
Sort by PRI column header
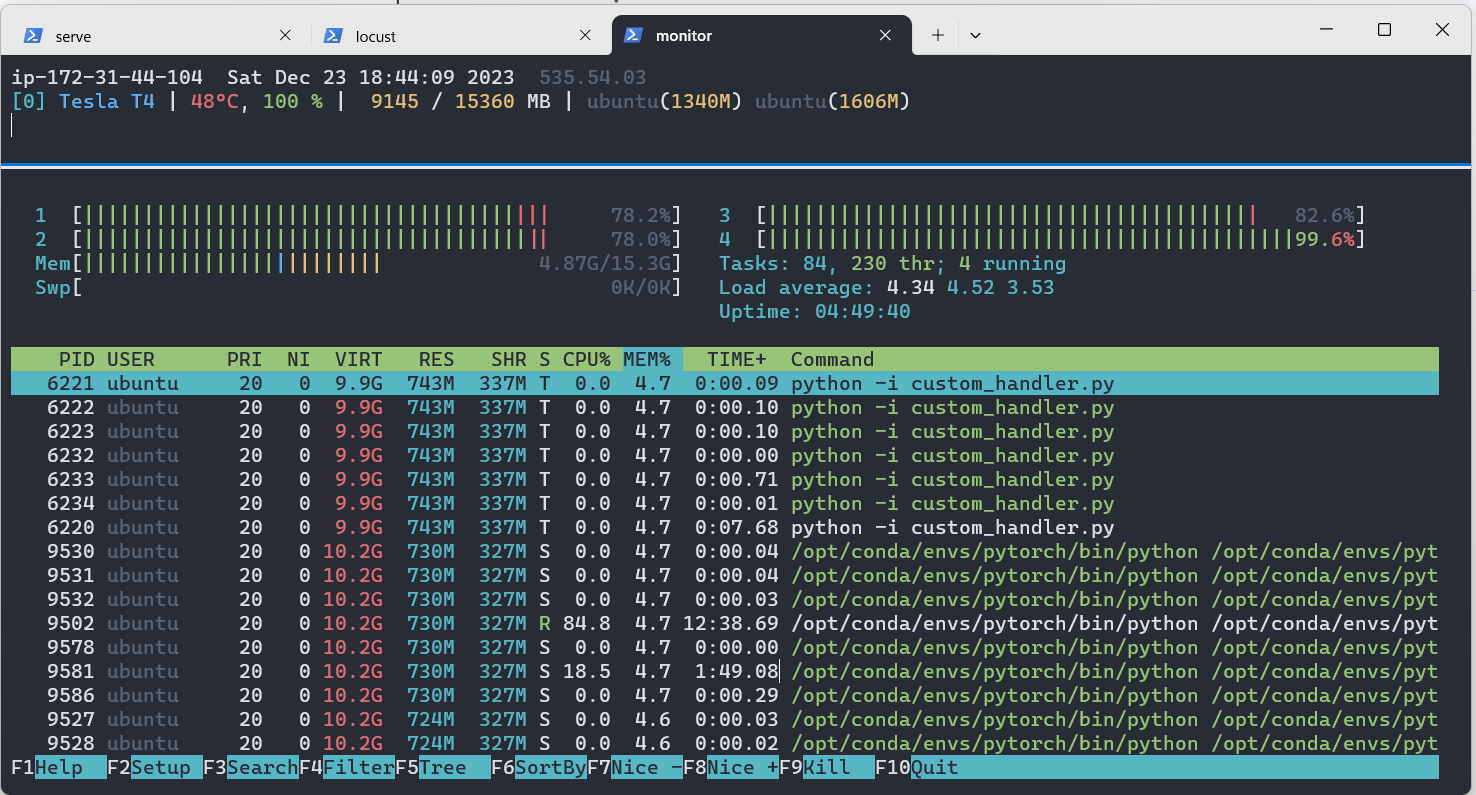[245, 359]
